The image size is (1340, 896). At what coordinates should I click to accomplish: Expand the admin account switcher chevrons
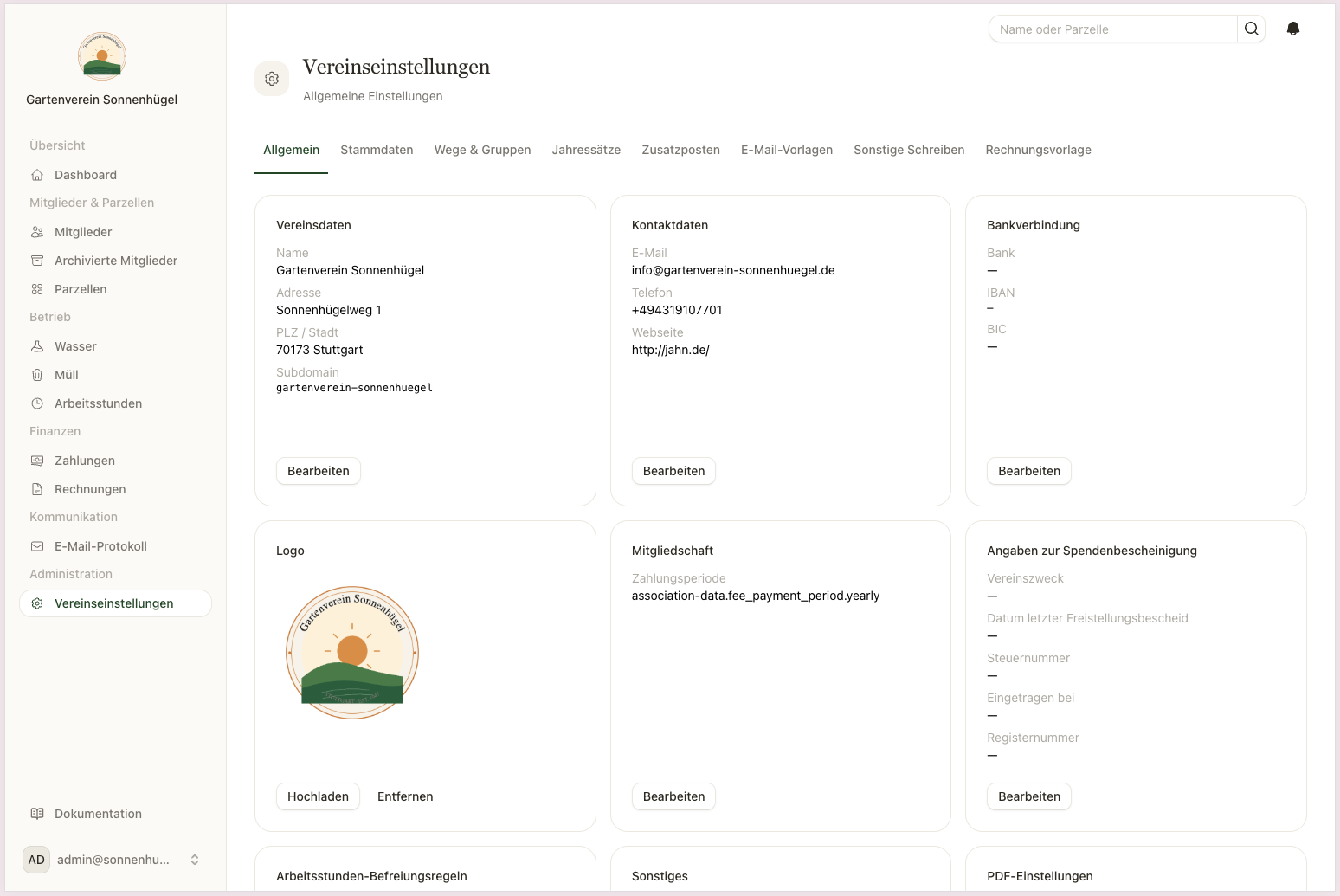coord(195,860)
